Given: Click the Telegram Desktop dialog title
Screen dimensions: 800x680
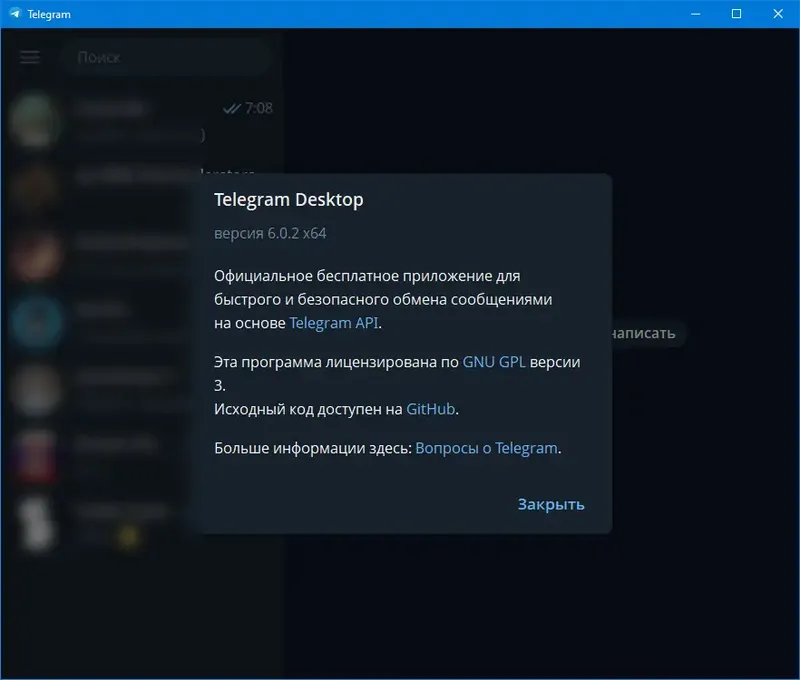Looking at the screenshot, I should pyautogui.click(x=289, y=199).
